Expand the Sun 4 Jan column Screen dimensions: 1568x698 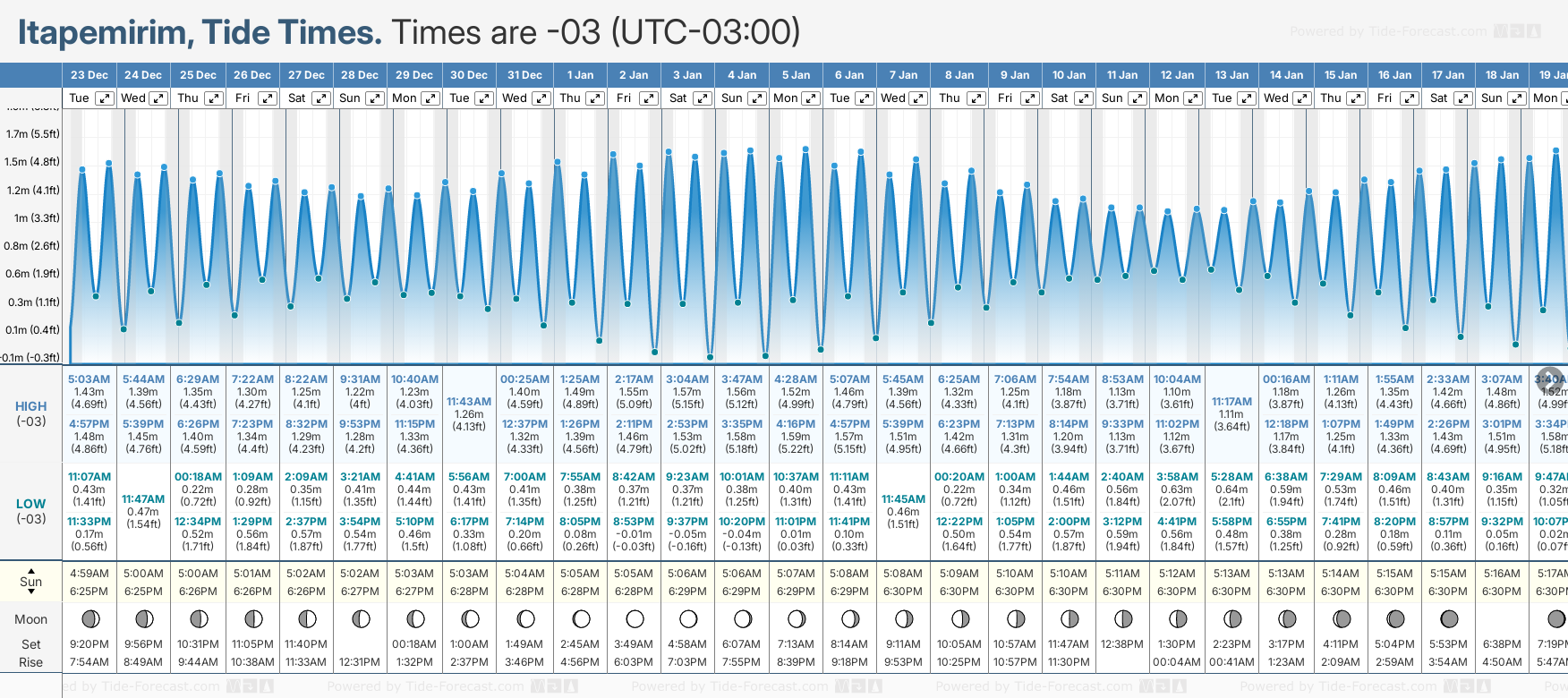[756, 98]
